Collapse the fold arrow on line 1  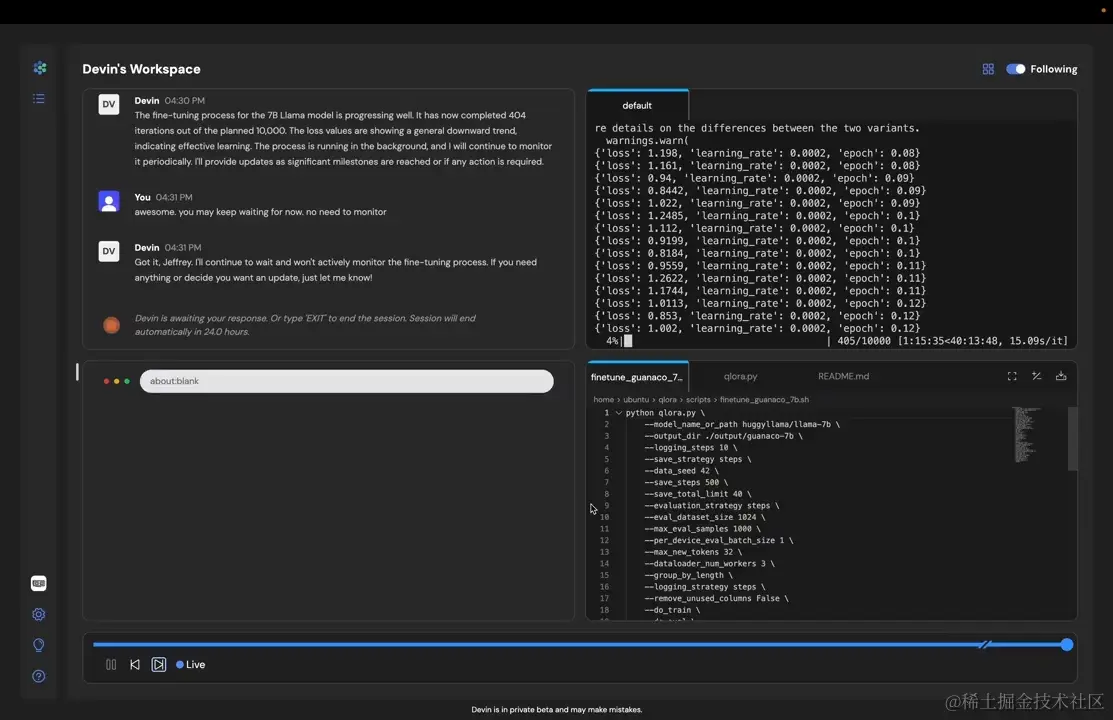click(x=619, y=413)
